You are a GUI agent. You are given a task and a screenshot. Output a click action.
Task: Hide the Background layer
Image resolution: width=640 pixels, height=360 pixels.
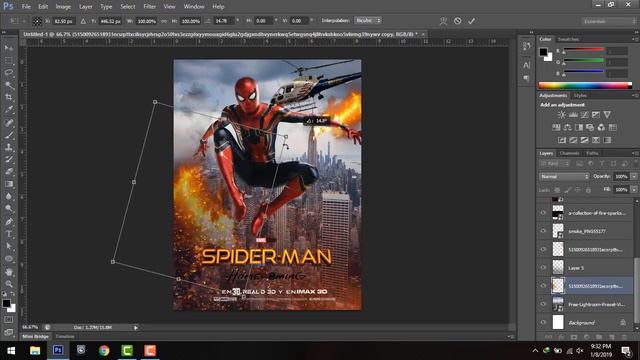point(543,322)
